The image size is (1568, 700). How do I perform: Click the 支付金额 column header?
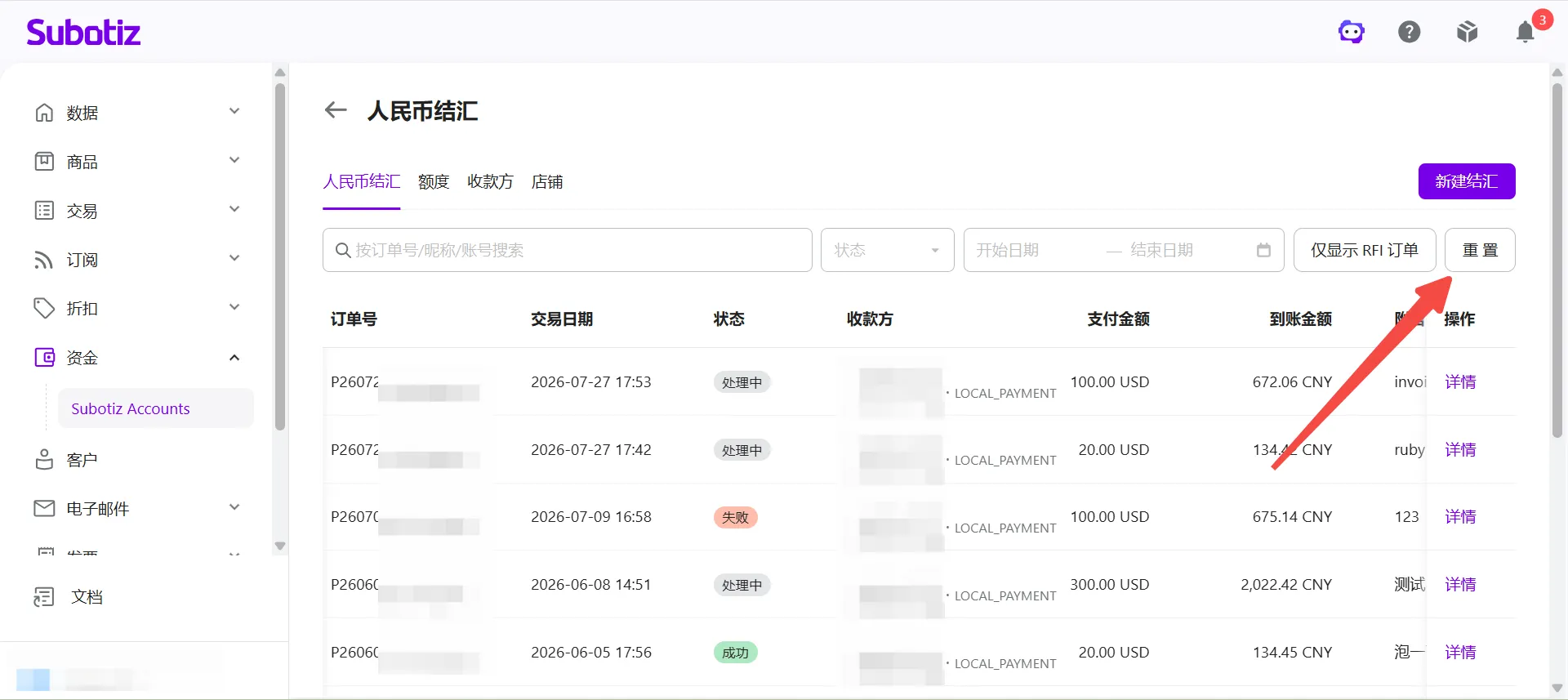(x=1118, y=319)
